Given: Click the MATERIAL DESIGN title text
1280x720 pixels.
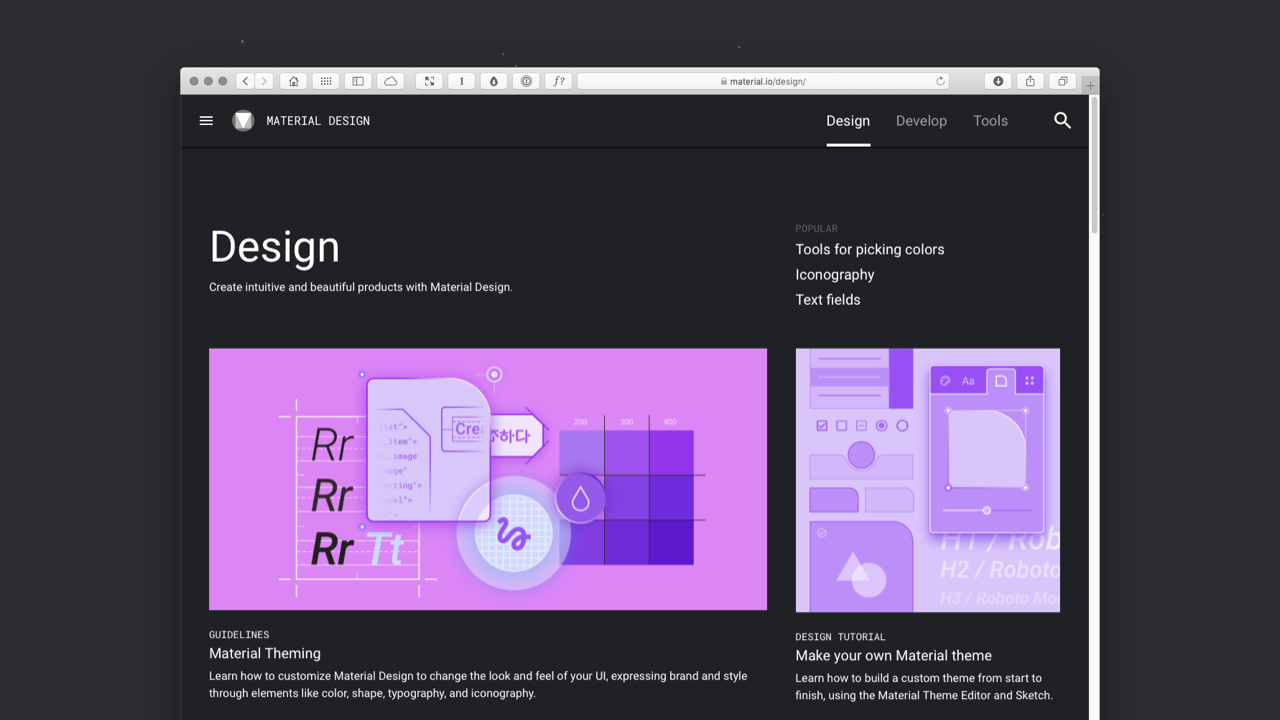Looking at the screenshot, I should pyautogui.click(x=318, y=121).
